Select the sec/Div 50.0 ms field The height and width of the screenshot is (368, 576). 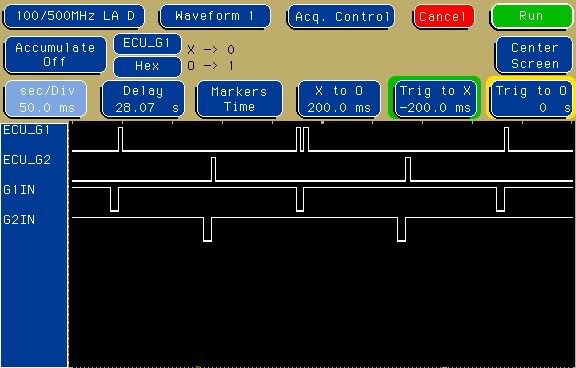point(46,99)
